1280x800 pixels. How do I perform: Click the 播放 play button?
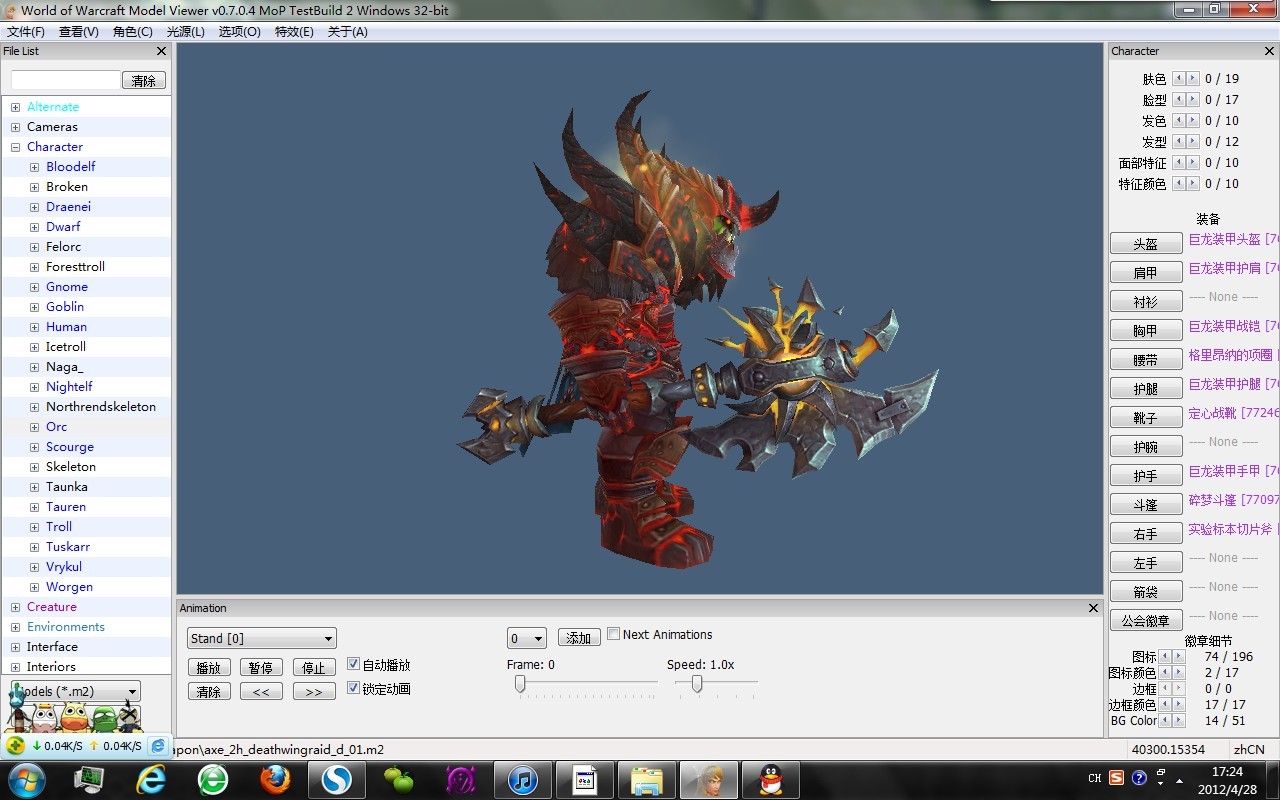click(x=209, y=667)
